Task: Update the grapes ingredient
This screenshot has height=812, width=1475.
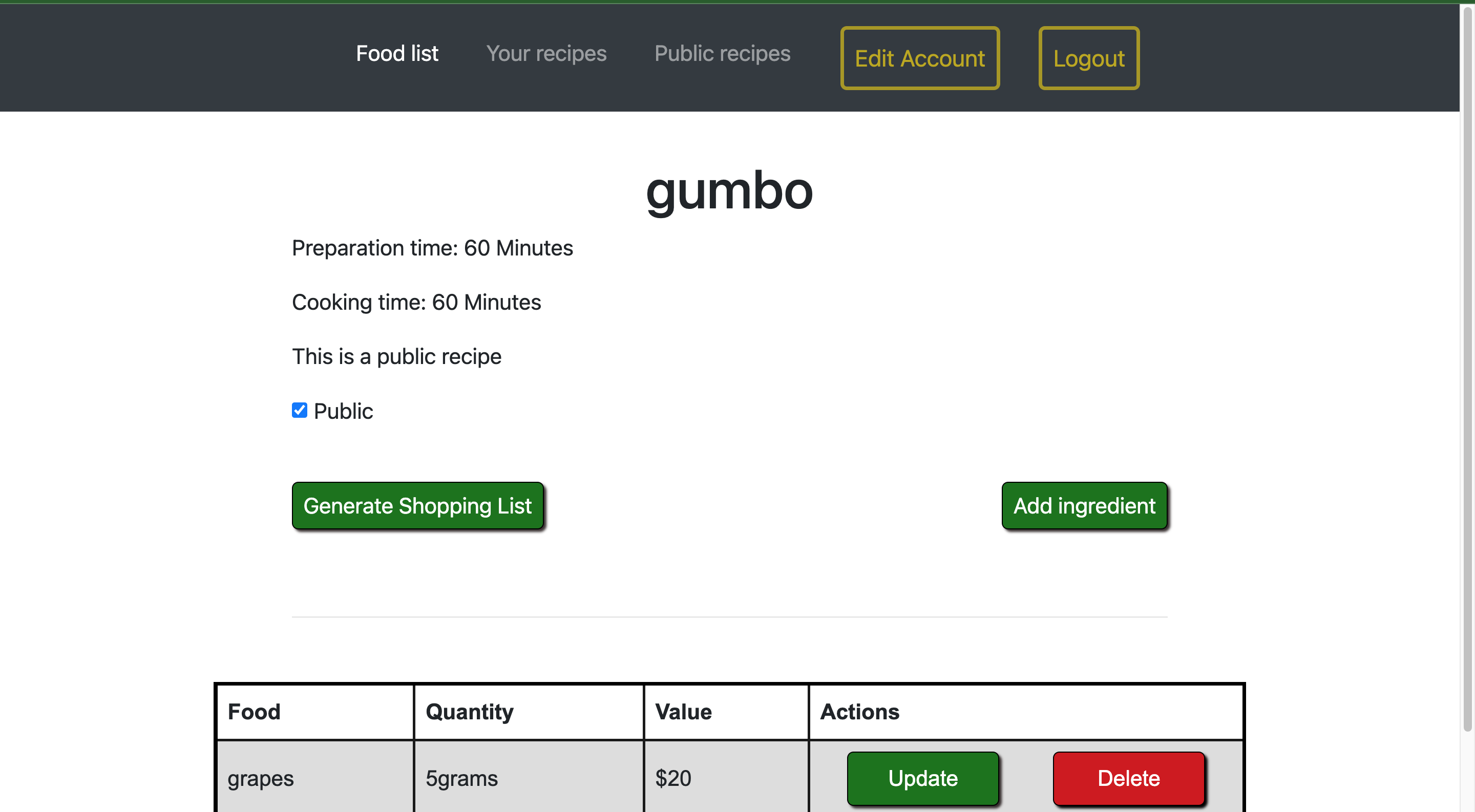Action: click(922, 778)
